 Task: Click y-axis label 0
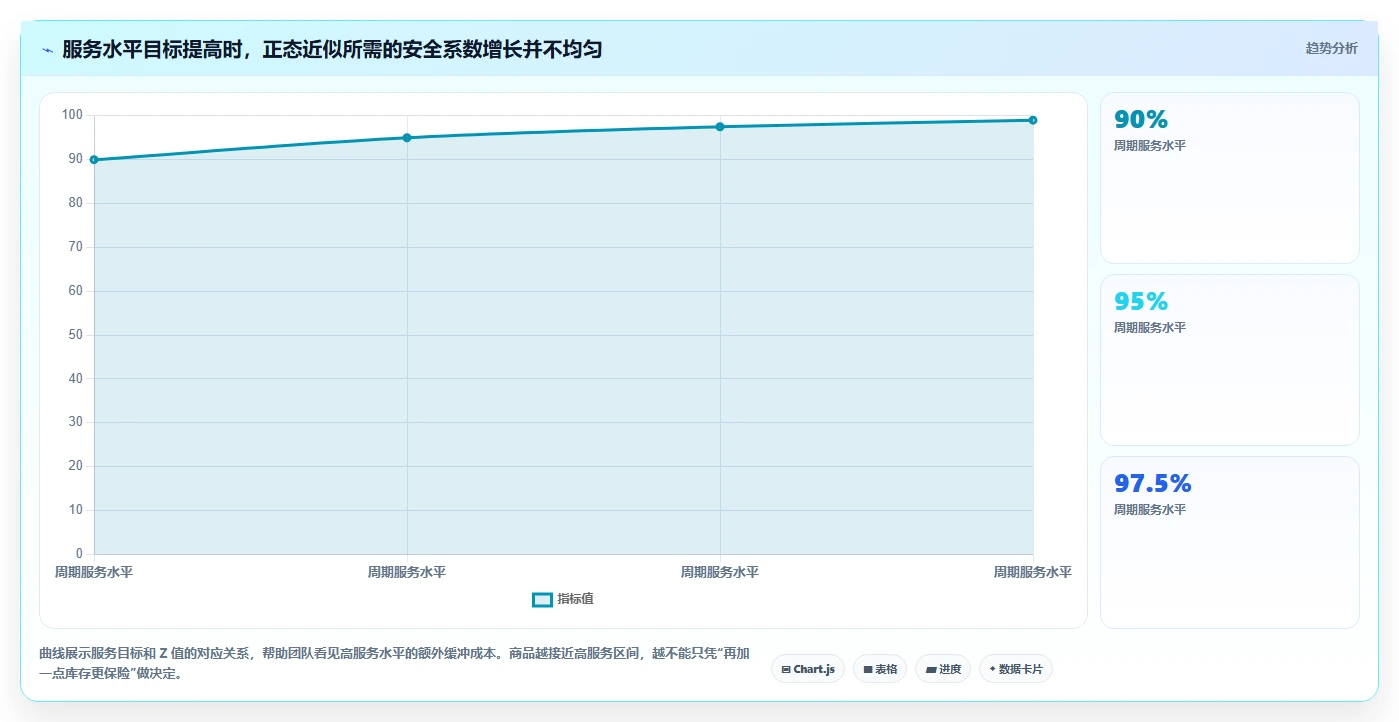point(80,554)
